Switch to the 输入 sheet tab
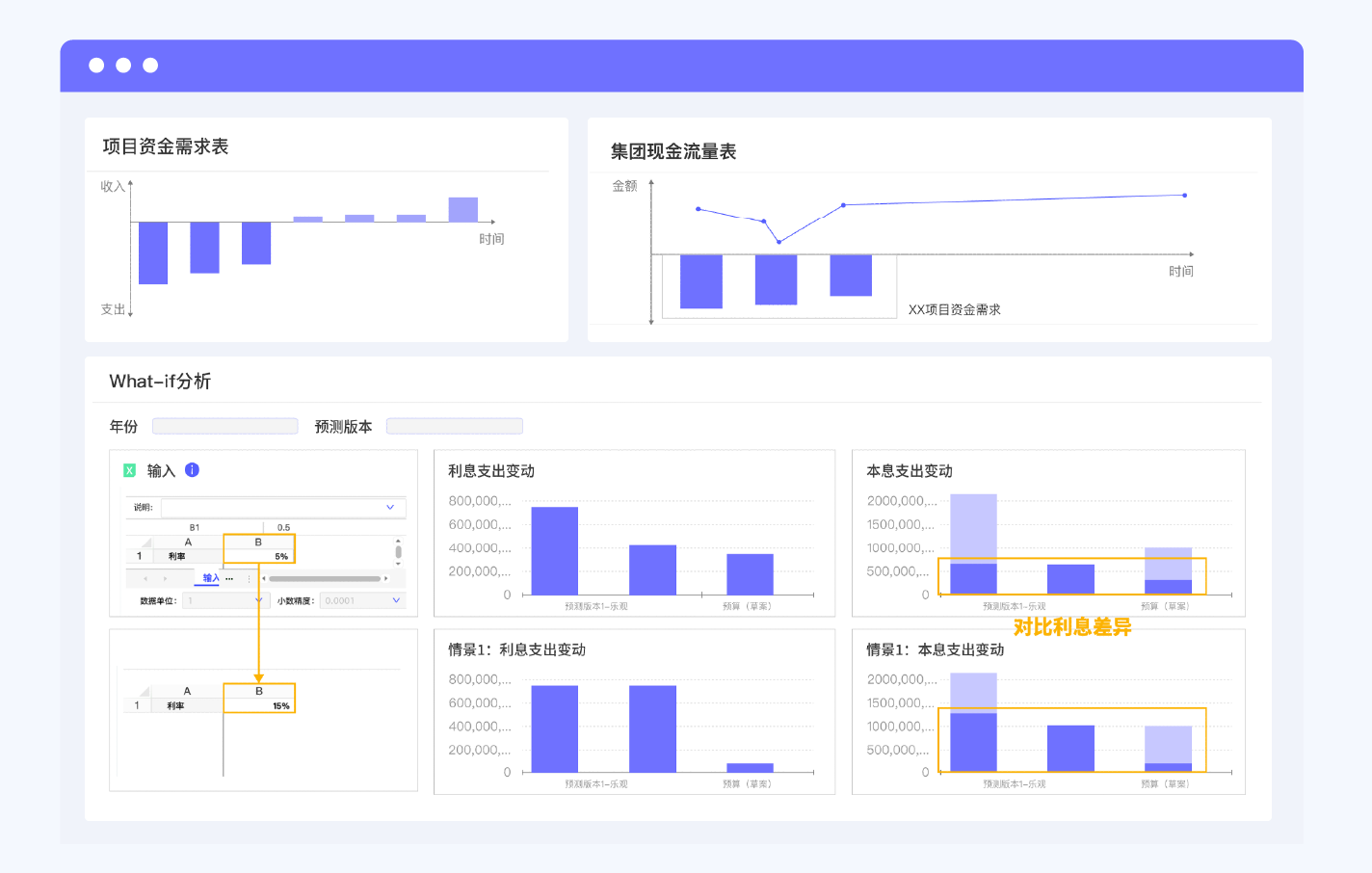Image resolution: width=1372 pixels, height=873 pixels. coord(211,578)
